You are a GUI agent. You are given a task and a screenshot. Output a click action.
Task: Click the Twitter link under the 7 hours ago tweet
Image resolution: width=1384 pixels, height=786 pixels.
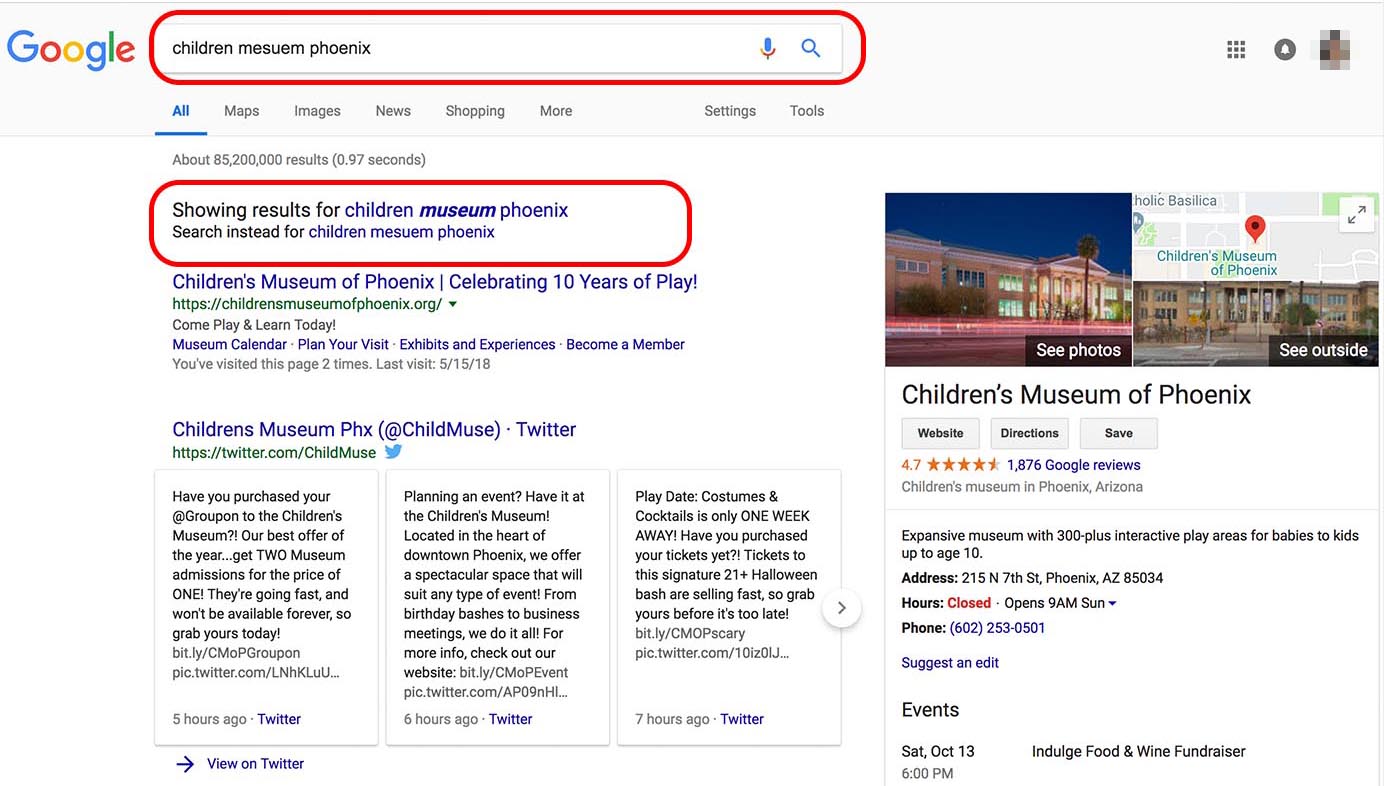coord(742,719)
